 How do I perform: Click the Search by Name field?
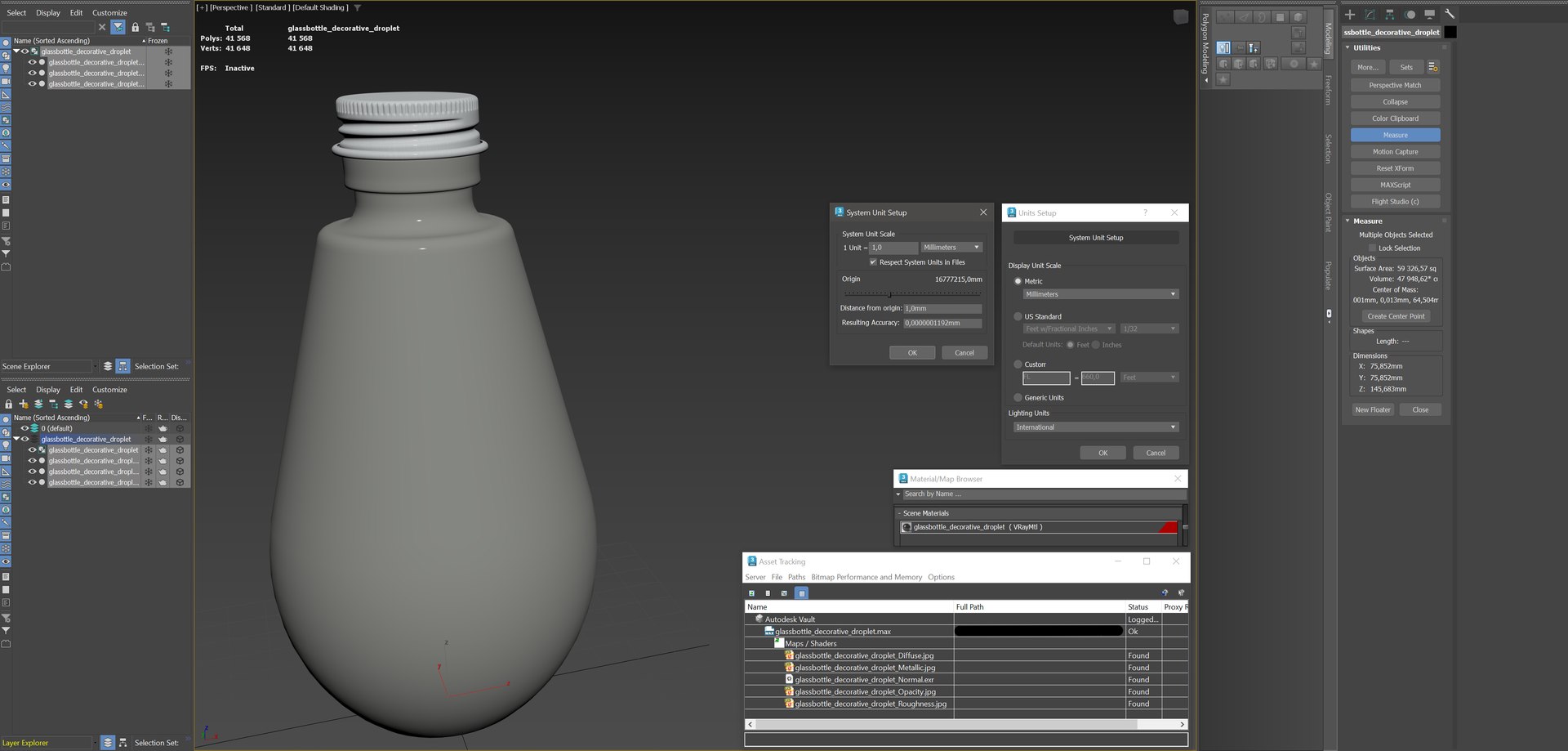[1044, 494]
